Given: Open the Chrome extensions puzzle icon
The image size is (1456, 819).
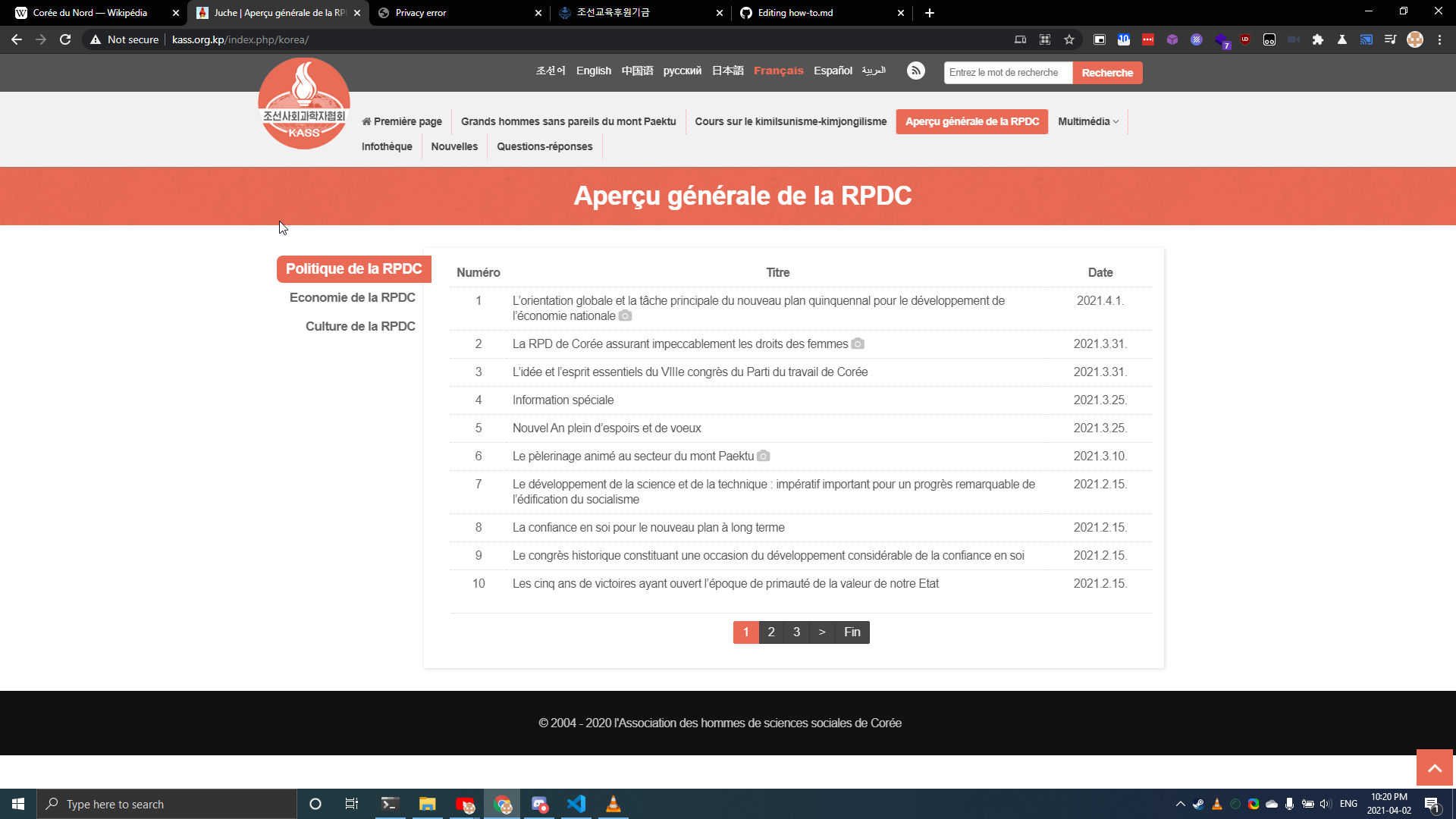Looking at the screenshot, I should (x=1318, y=39).
